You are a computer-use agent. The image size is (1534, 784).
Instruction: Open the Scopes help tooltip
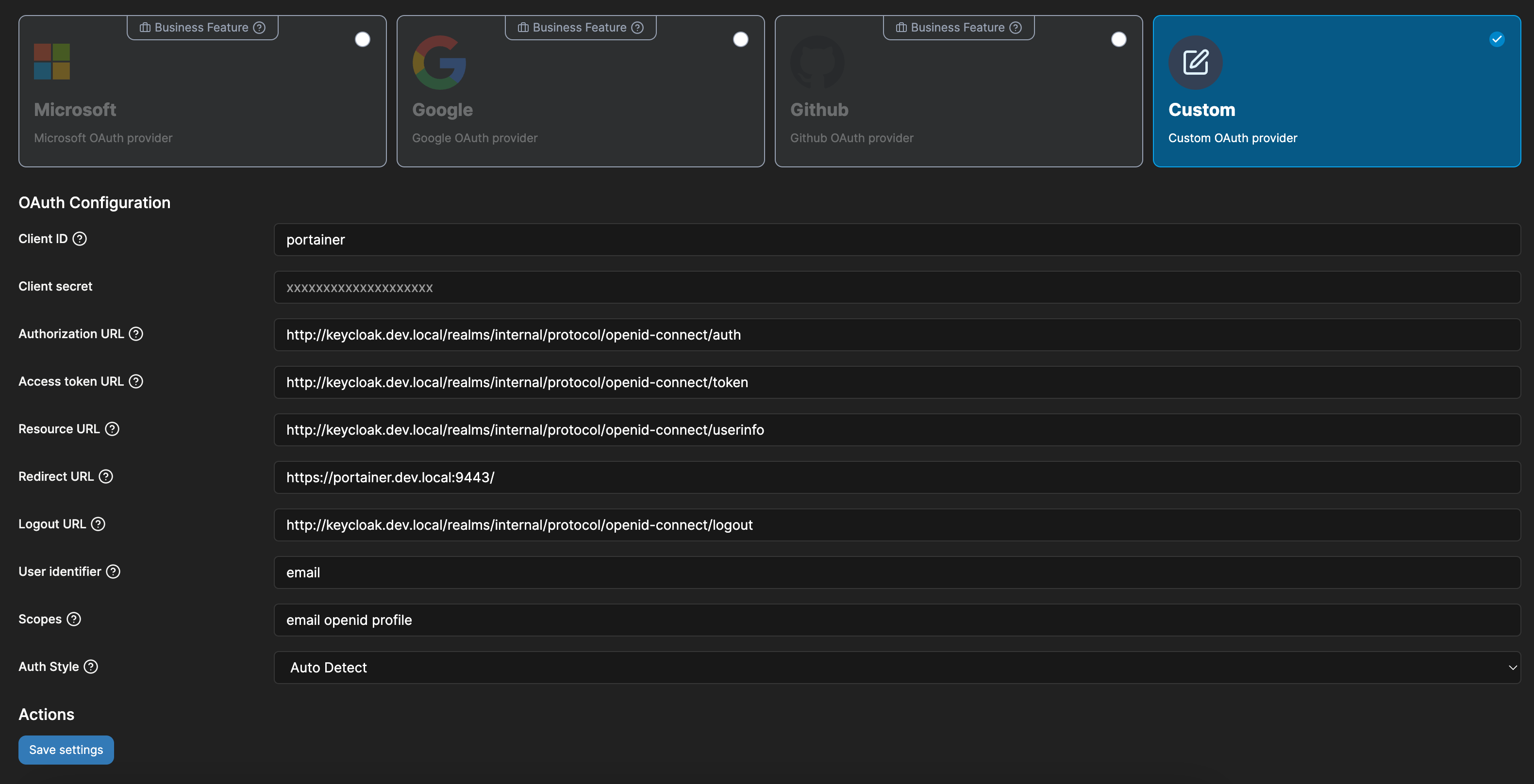click(74, 619)
